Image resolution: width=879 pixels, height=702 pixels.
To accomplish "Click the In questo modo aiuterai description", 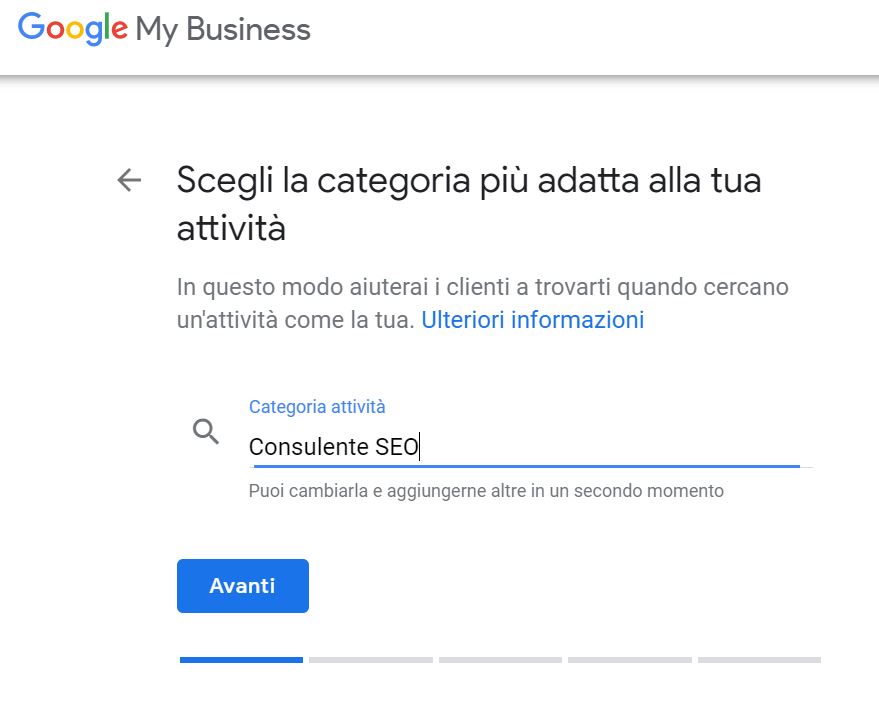I will click(483, 303).
